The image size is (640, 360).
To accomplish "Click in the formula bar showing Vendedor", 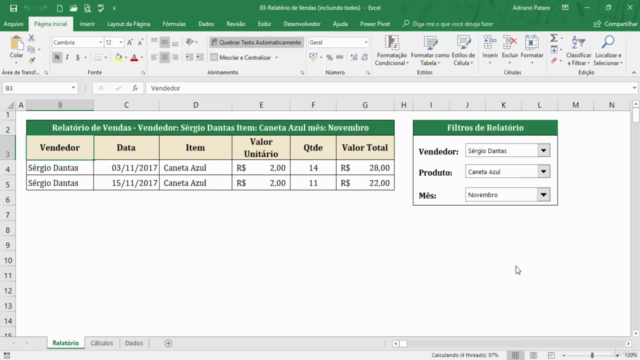I will pos(388,88).
